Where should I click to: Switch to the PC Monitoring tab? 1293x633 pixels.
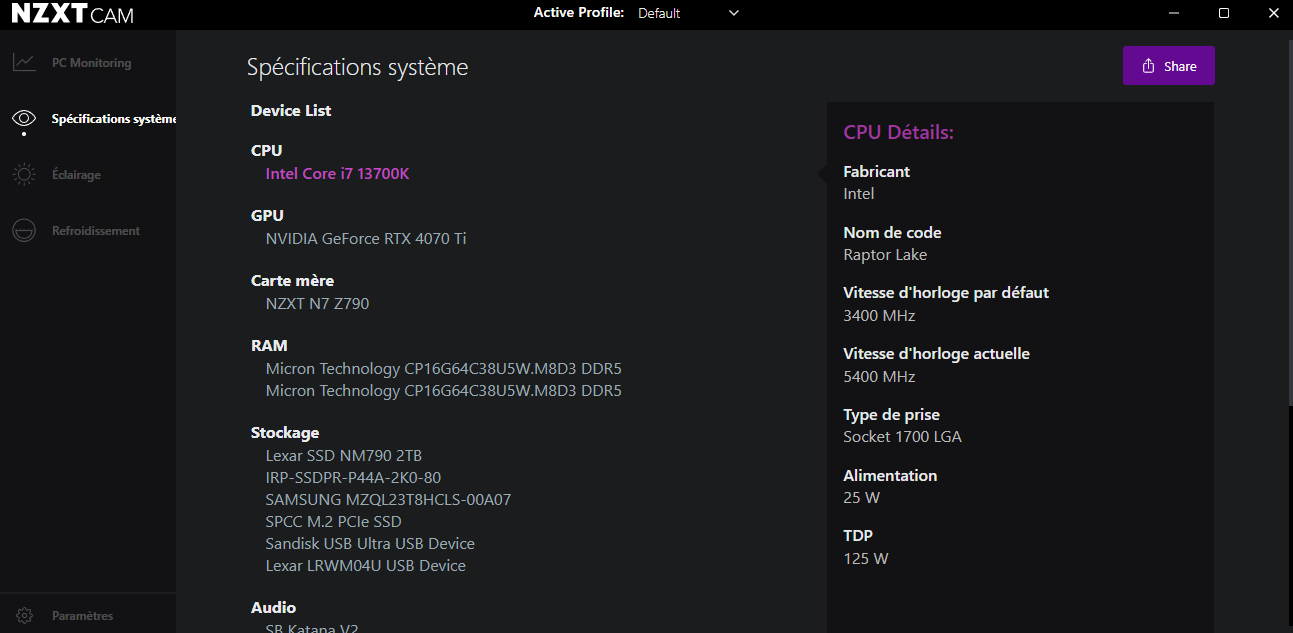tap(91, 63)
